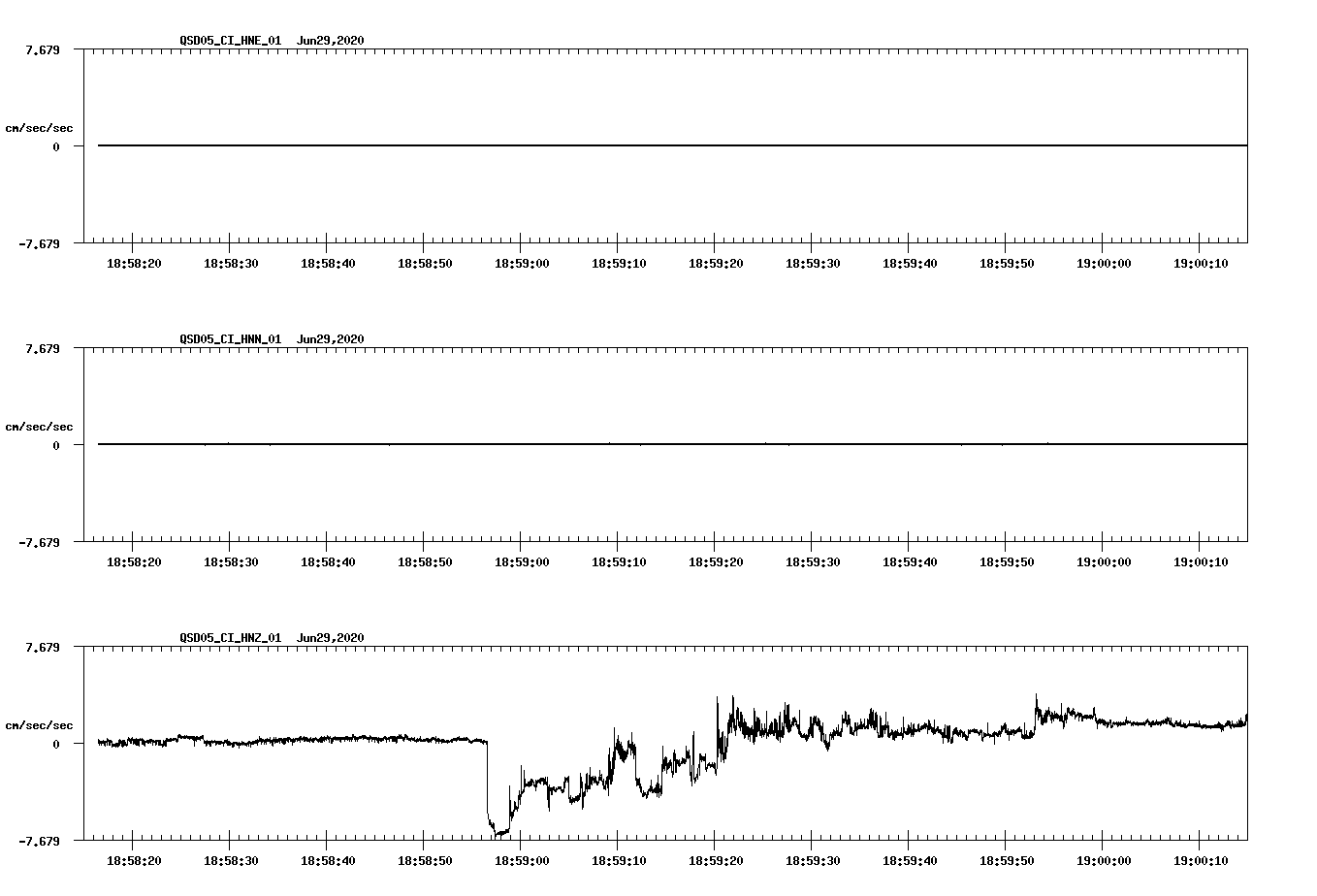Click the 19:00:00 time label under the HNE plot
This screenshot has width=1317, height=896.
pos(1103,263)
